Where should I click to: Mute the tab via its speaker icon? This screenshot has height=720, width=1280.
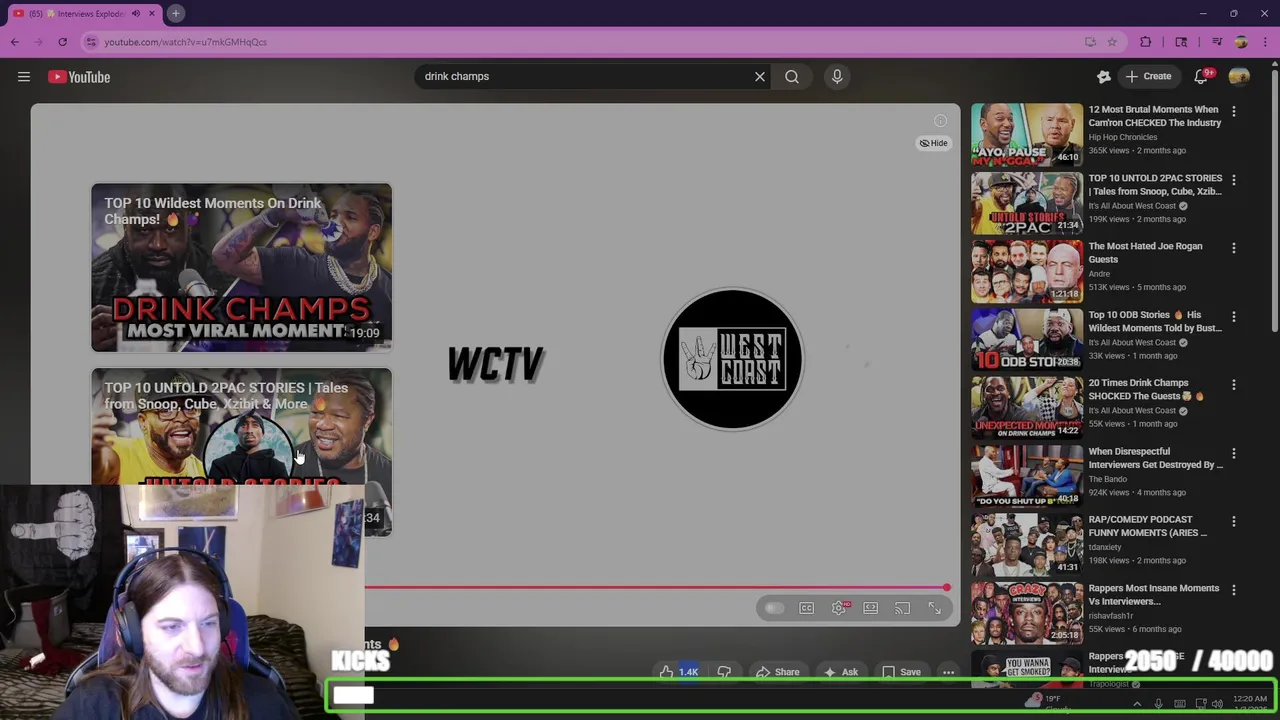[136, 14]
